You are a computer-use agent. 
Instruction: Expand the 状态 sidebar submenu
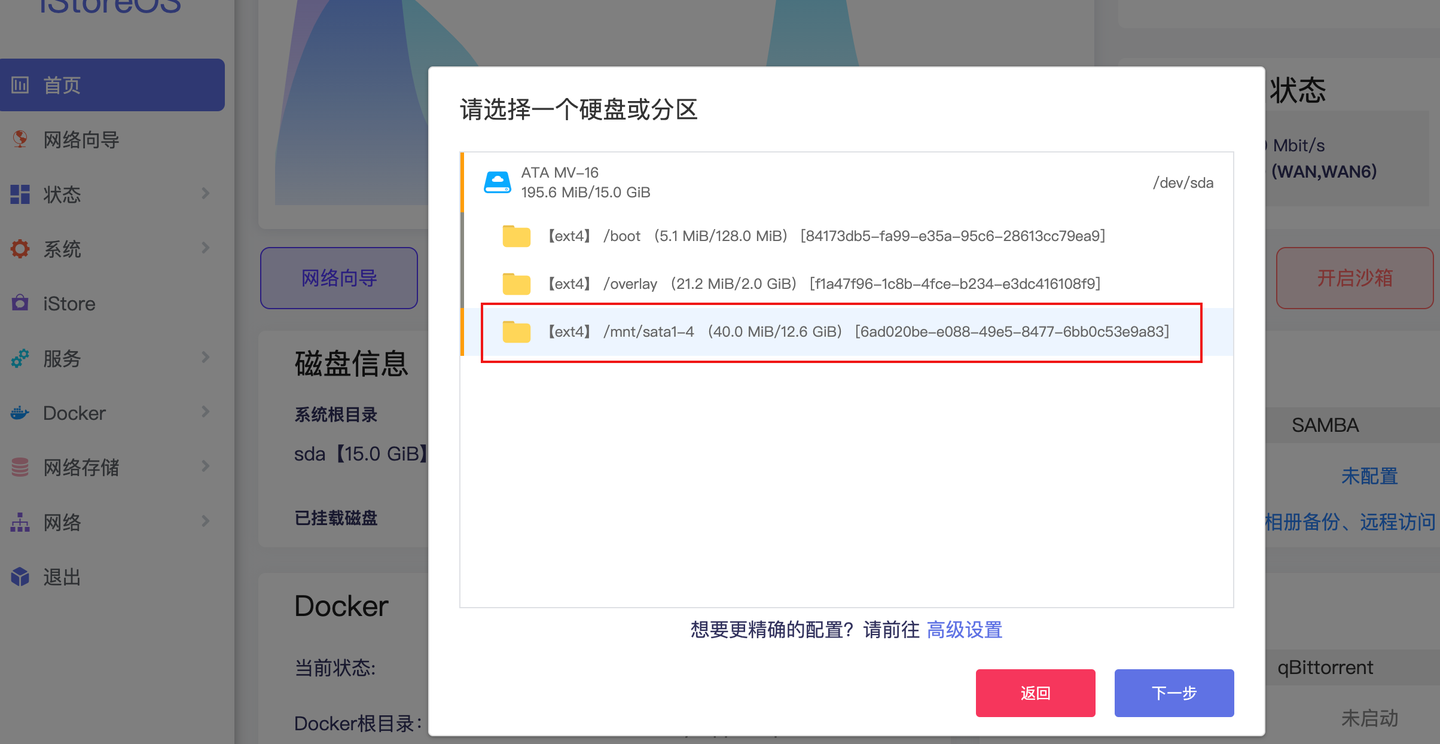pyautogui.click(x=207, y=194)
